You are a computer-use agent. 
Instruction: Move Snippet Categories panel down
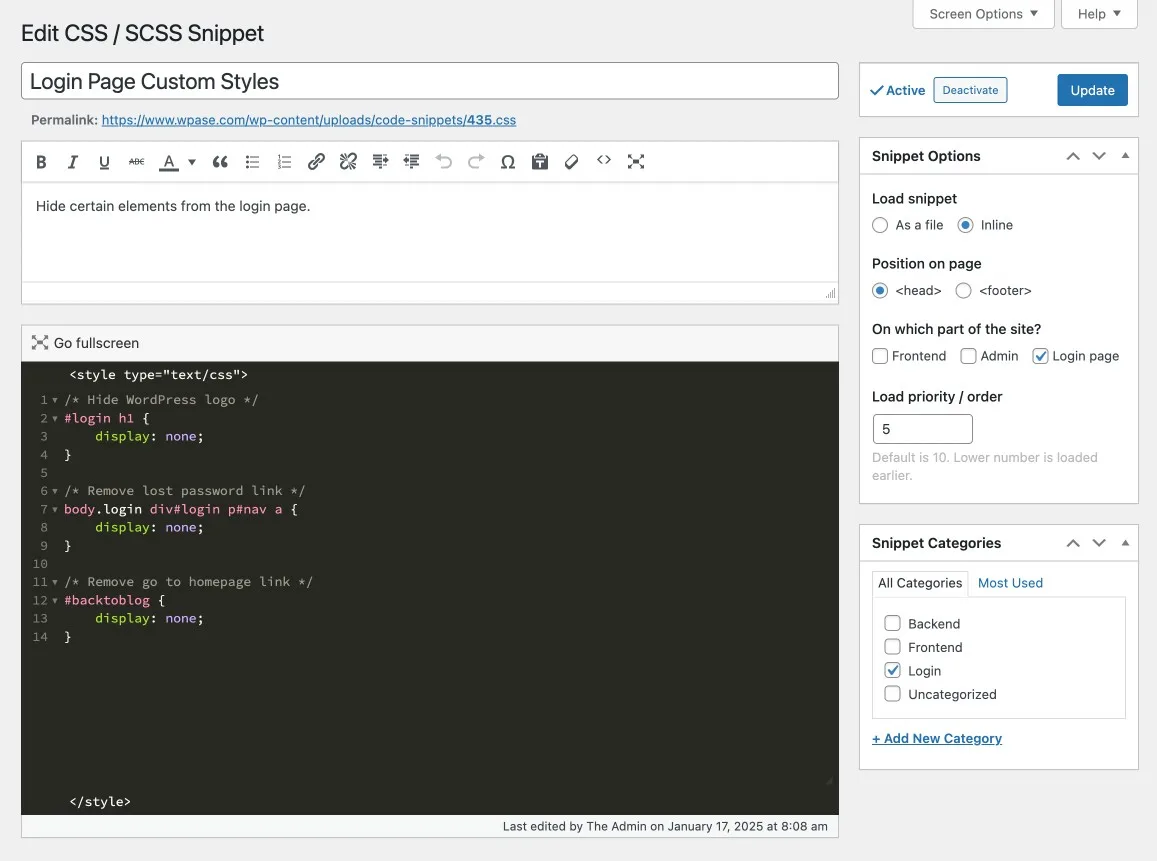point(1099,544)
